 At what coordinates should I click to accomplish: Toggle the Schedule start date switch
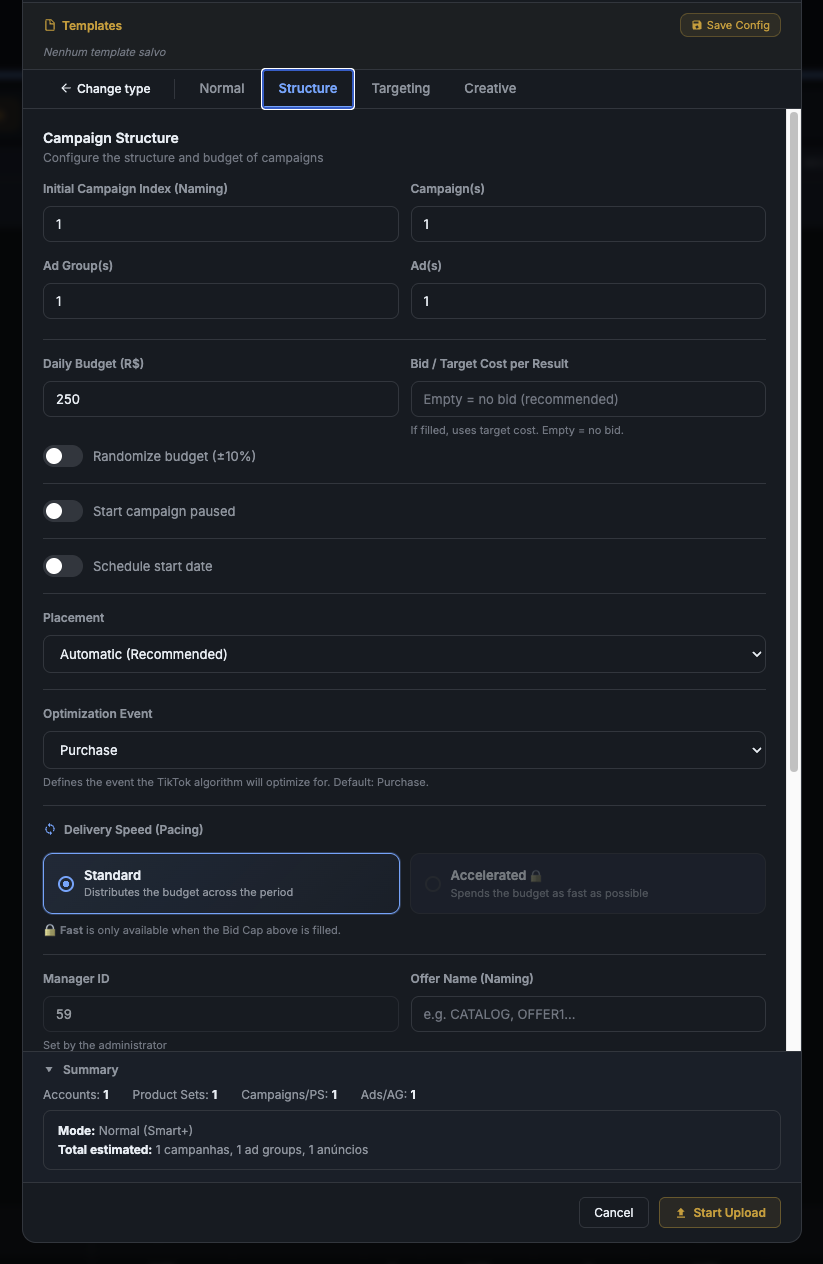pyautogui.click(x=63, y=566)
